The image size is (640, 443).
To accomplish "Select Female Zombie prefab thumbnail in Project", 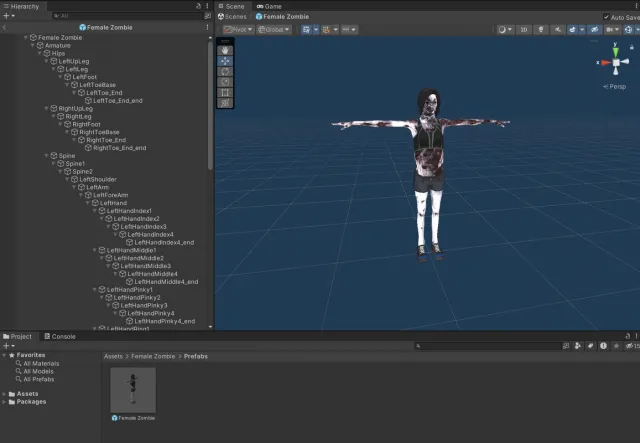I will coord(133,390).
